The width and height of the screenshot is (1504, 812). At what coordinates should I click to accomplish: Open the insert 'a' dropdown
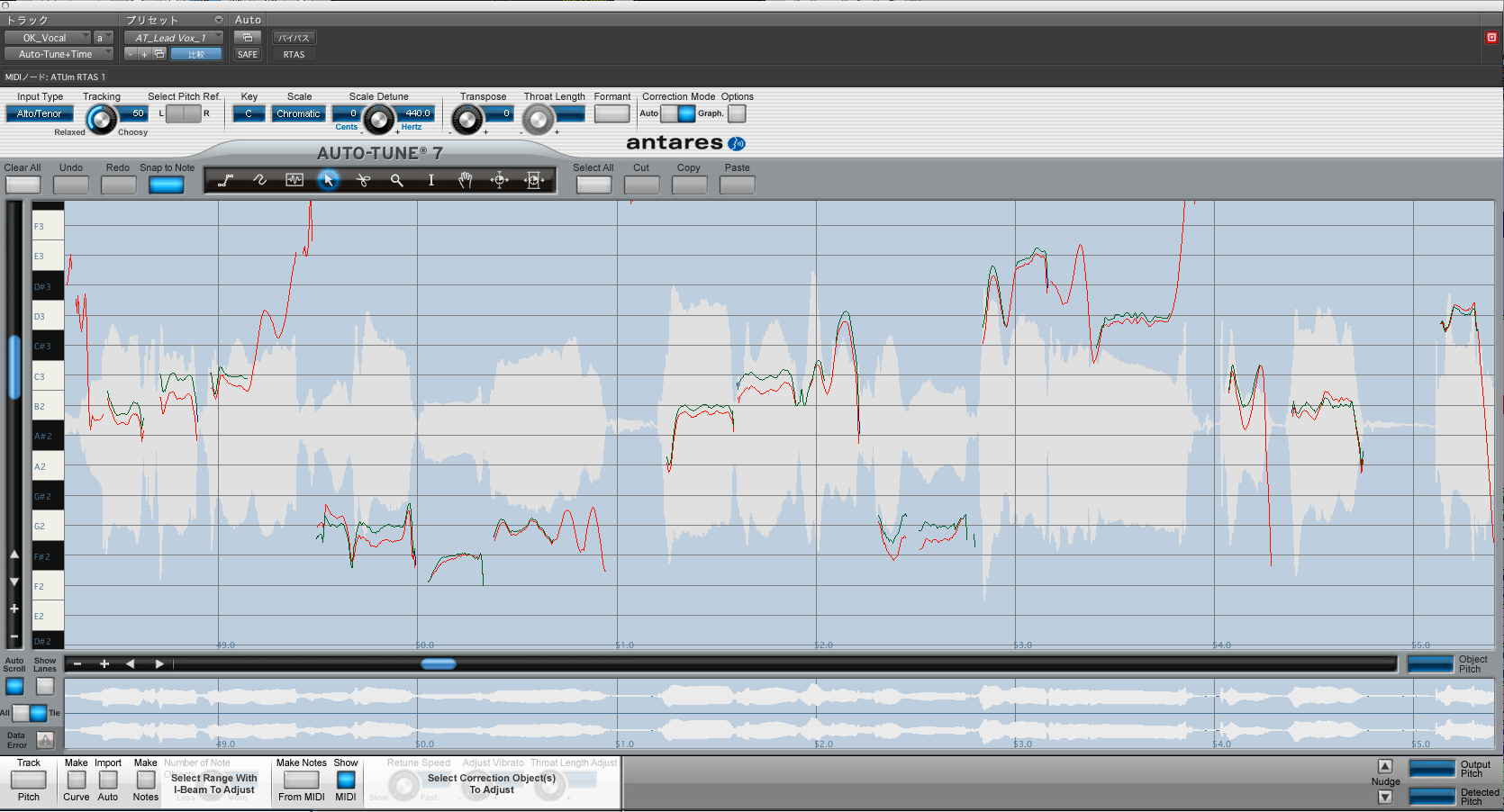104,38
